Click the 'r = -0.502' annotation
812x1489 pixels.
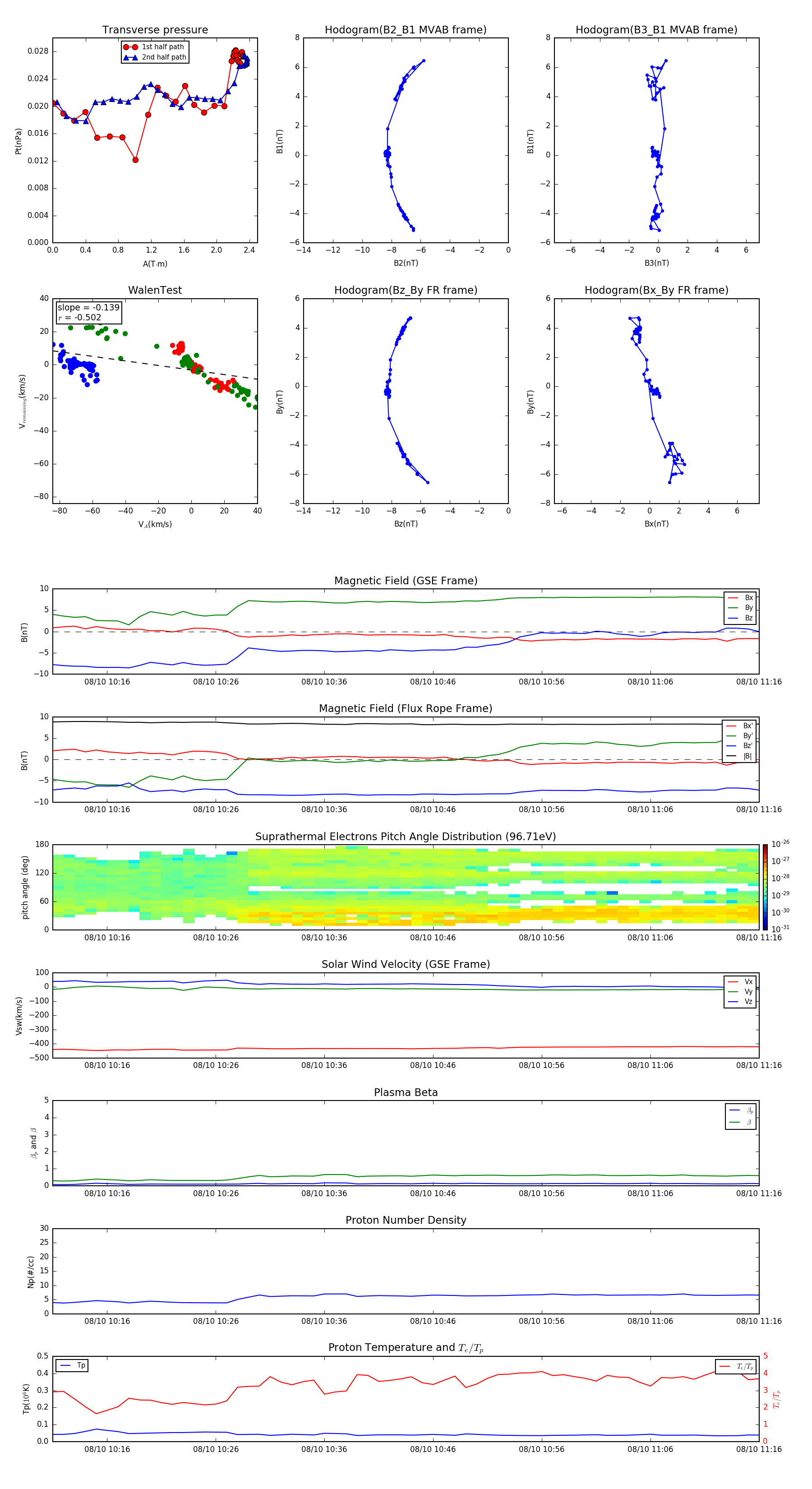[80, 317]
